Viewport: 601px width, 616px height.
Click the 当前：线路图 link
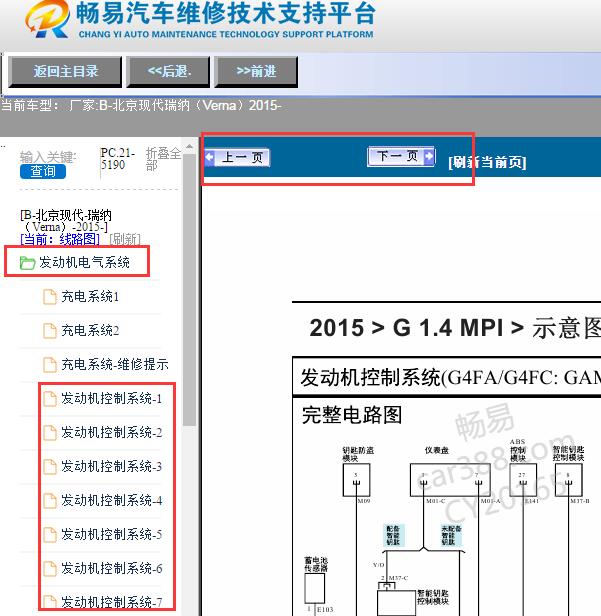[60, 239]
